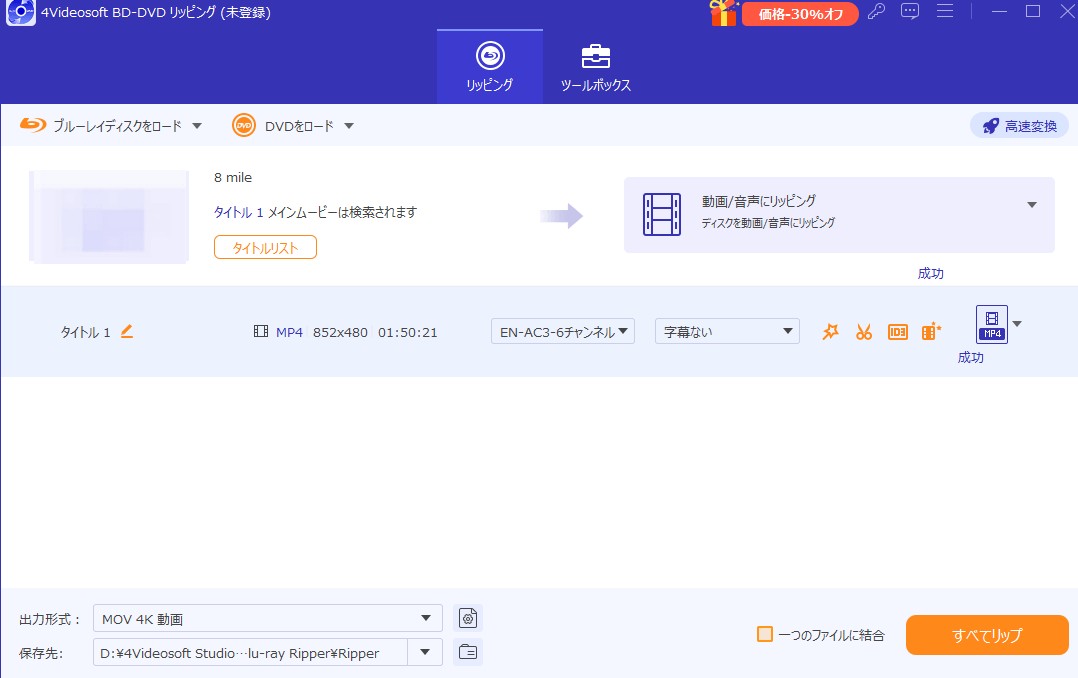Image resolution: width=1078 pixels, height=678 pixels.
Task: Open the output folder icon
Action: [x=468, y=652]
